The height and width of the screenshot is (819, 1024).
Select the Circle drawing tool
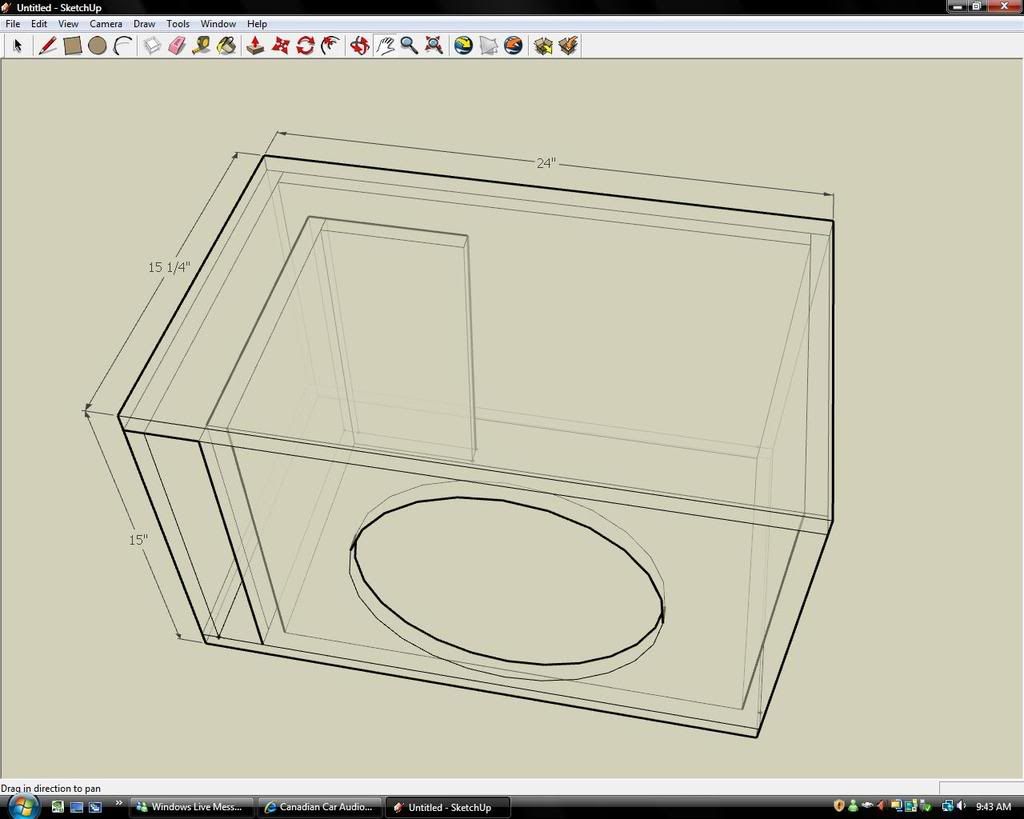[x=97, y=45]
